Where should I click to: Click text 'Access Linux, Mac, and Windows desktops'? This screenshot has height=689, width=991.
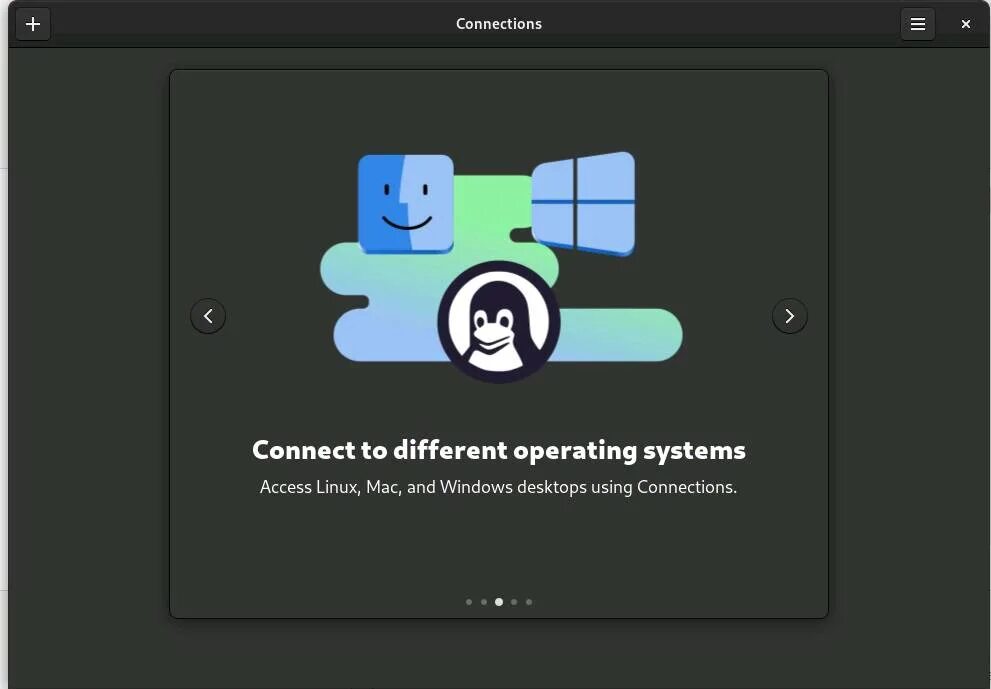[x=423, y=487]
